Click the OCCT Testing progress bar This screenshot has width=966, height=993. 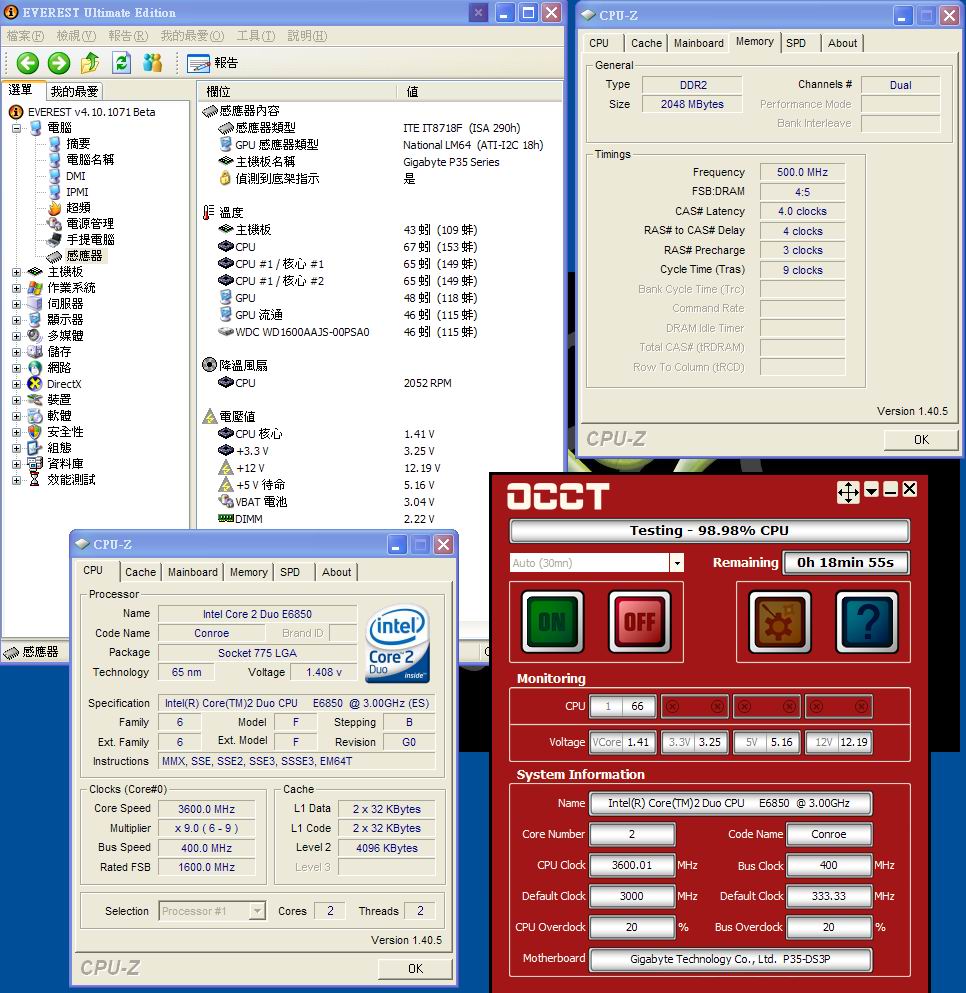[709, 531]
